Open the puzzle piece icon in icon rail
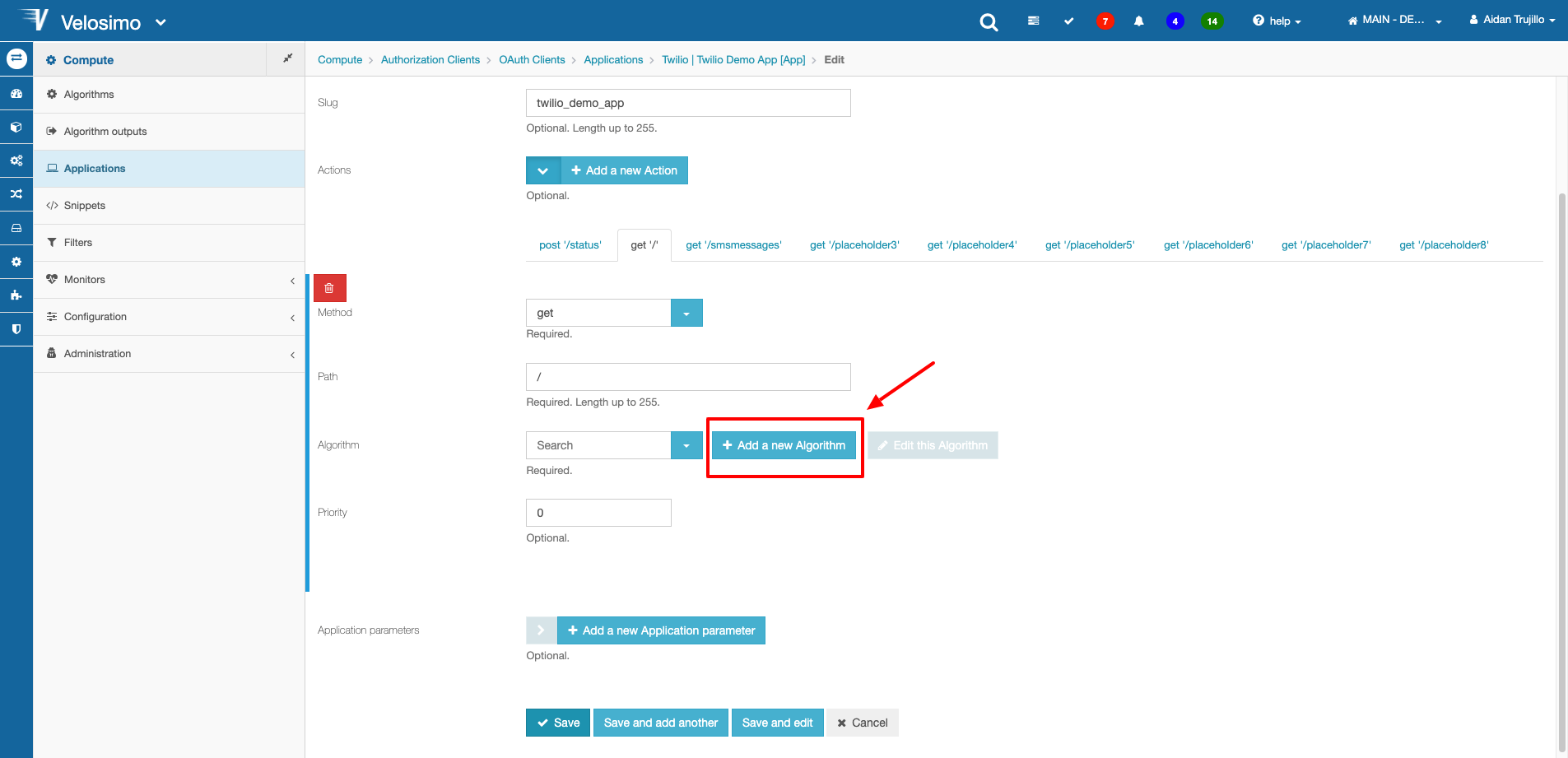Screen dimensions: 1568x758 click(x=16, y=295)
